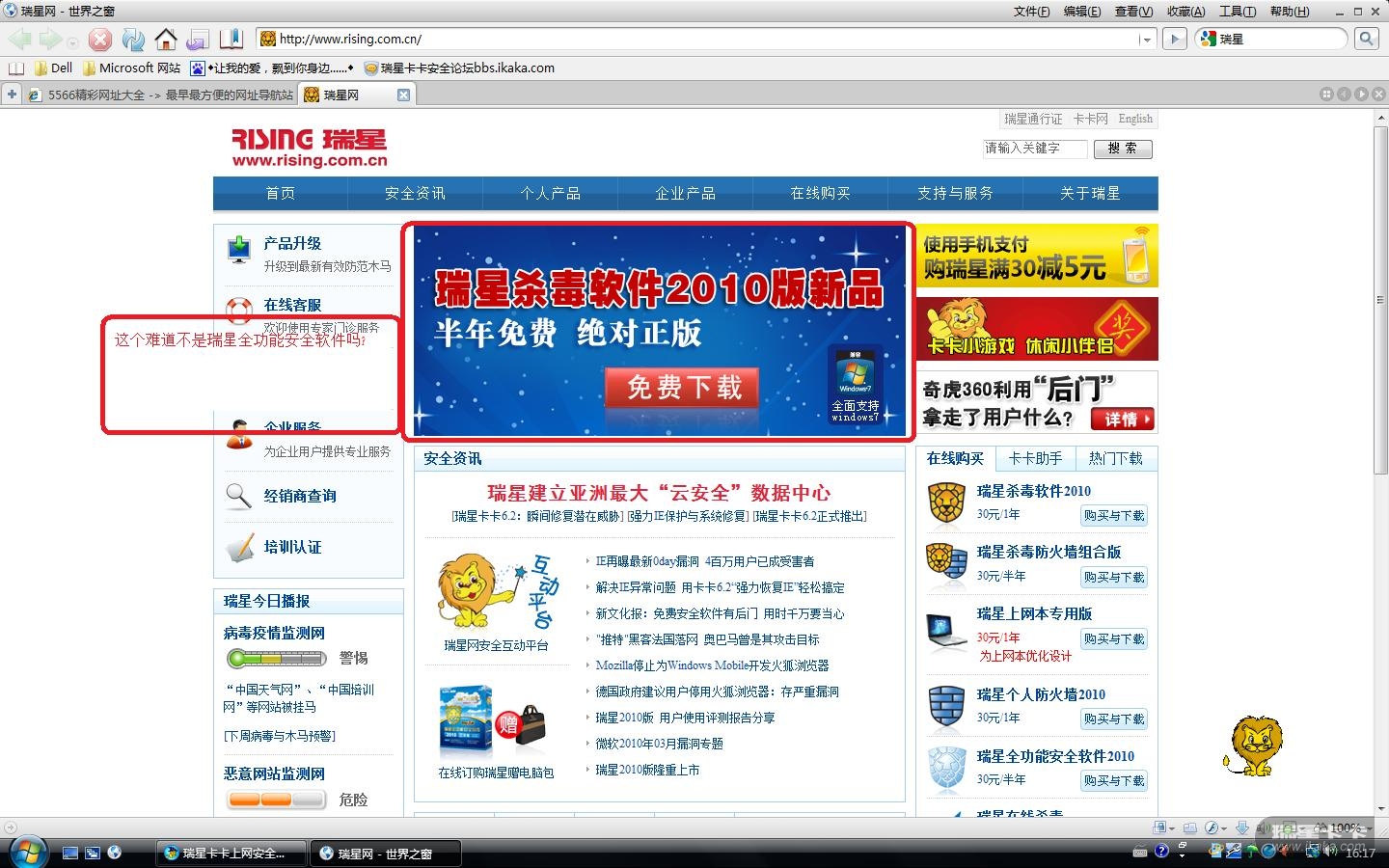The height and width of the screenshot is (868, 1389).
Task: Click the 使用手机支付 promotion banner
Action: (1037, 256)
